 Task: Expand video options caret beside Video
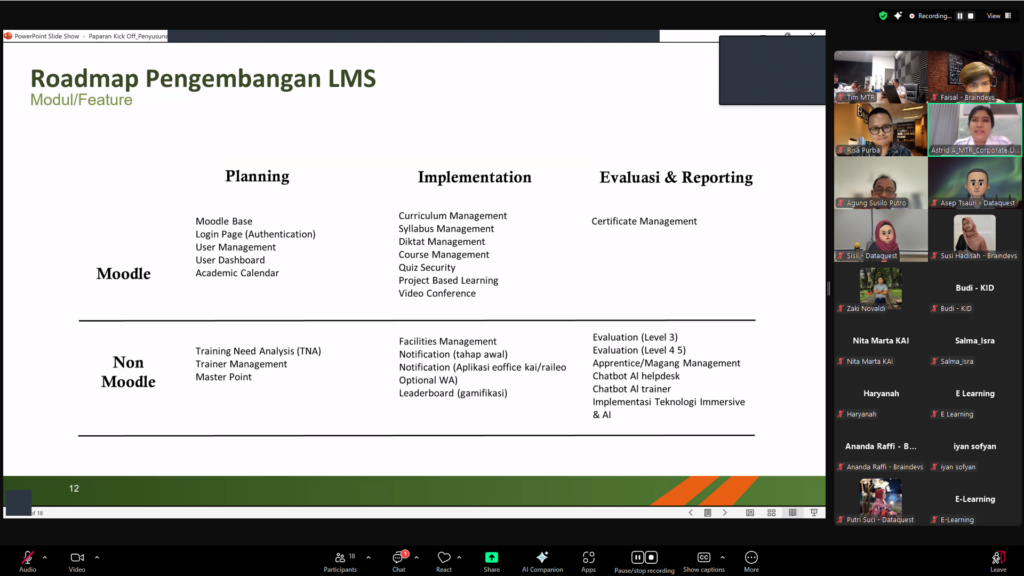pos(97,557)
